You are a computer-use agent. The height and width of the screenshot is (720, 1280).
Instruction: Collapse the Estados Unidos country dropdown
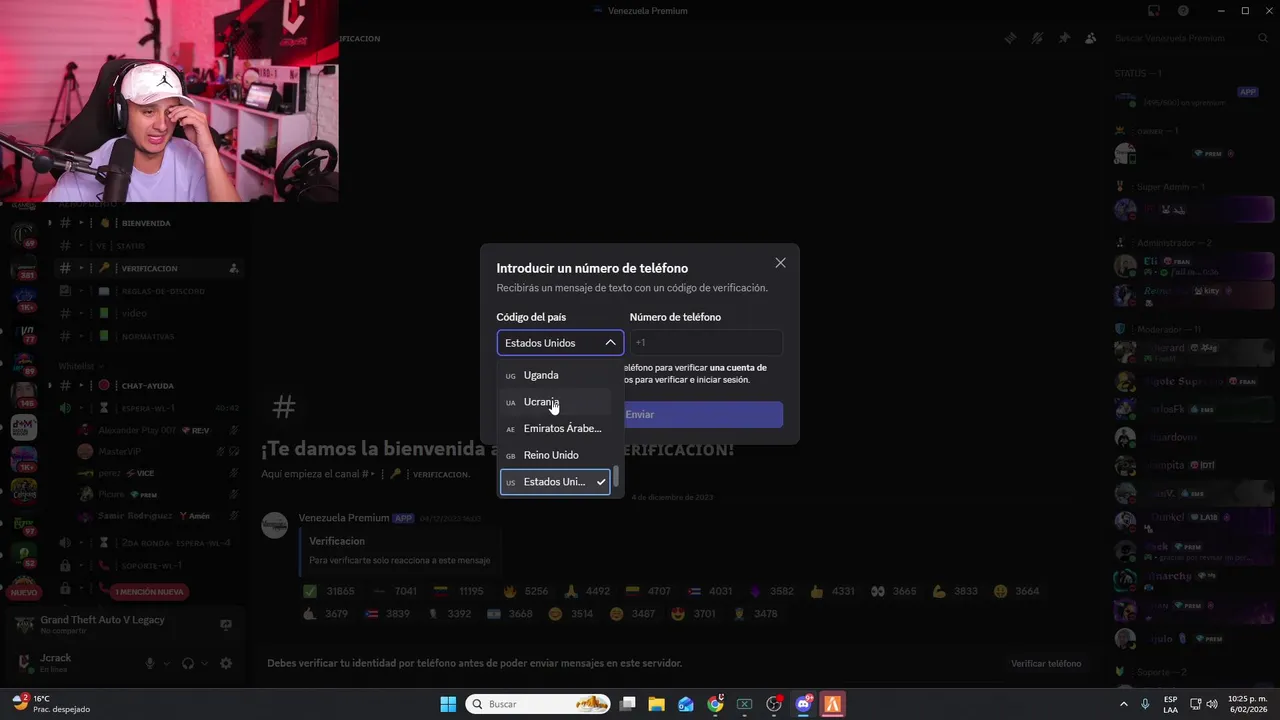click(560, 343)
